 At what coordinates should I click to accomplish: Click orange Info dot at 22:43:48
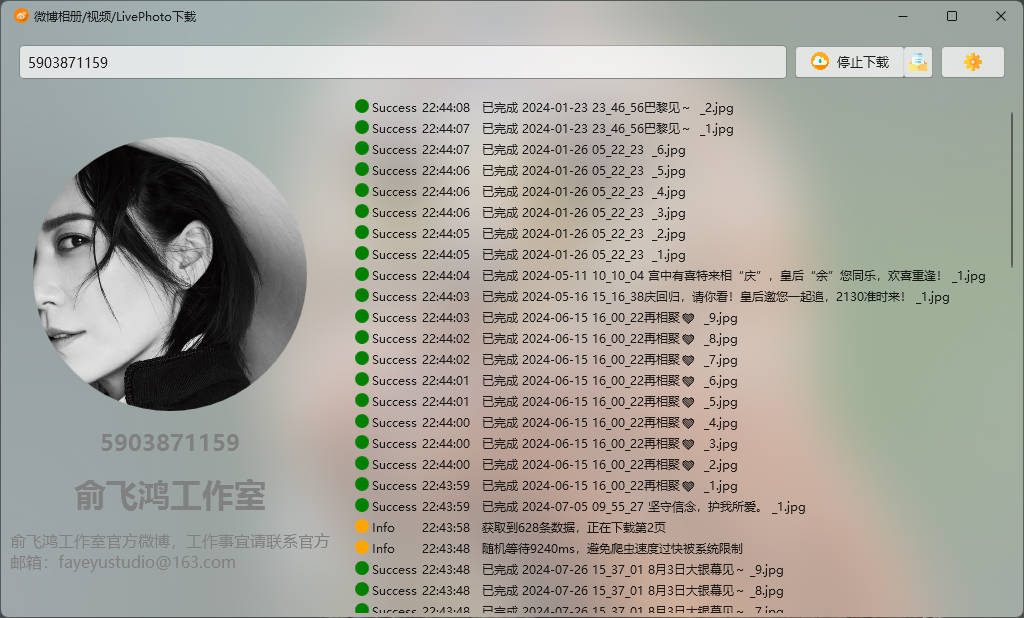click(362, 547)
